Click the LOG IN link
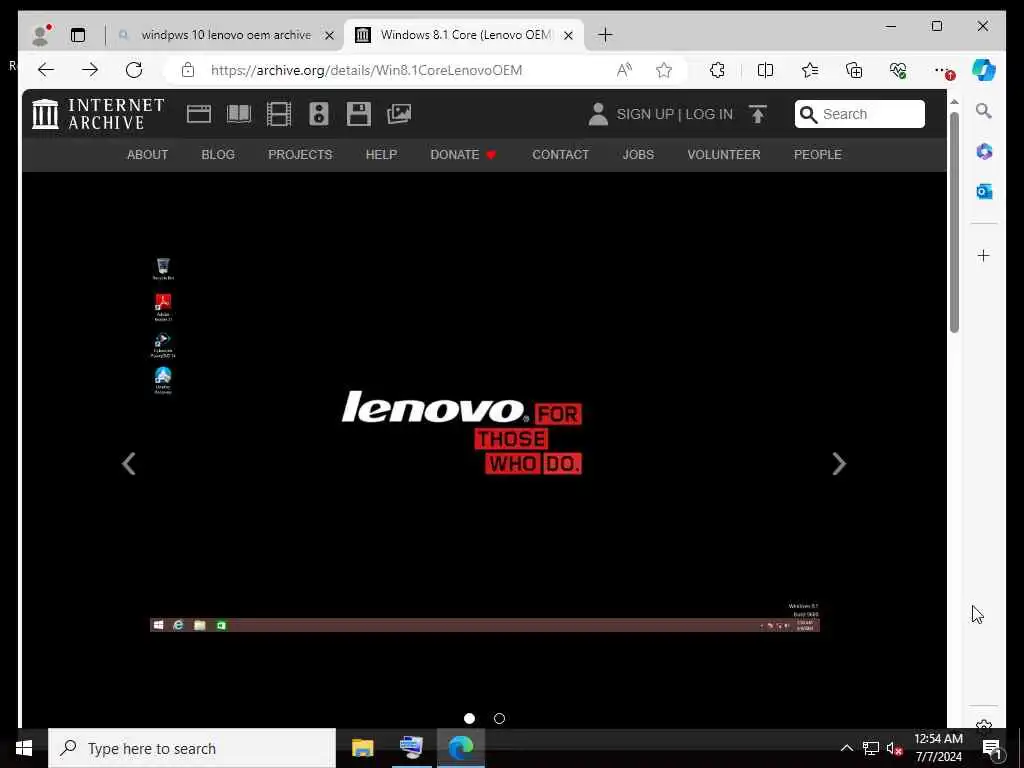This screenshot has height=768, width=1024. point(709,114)
